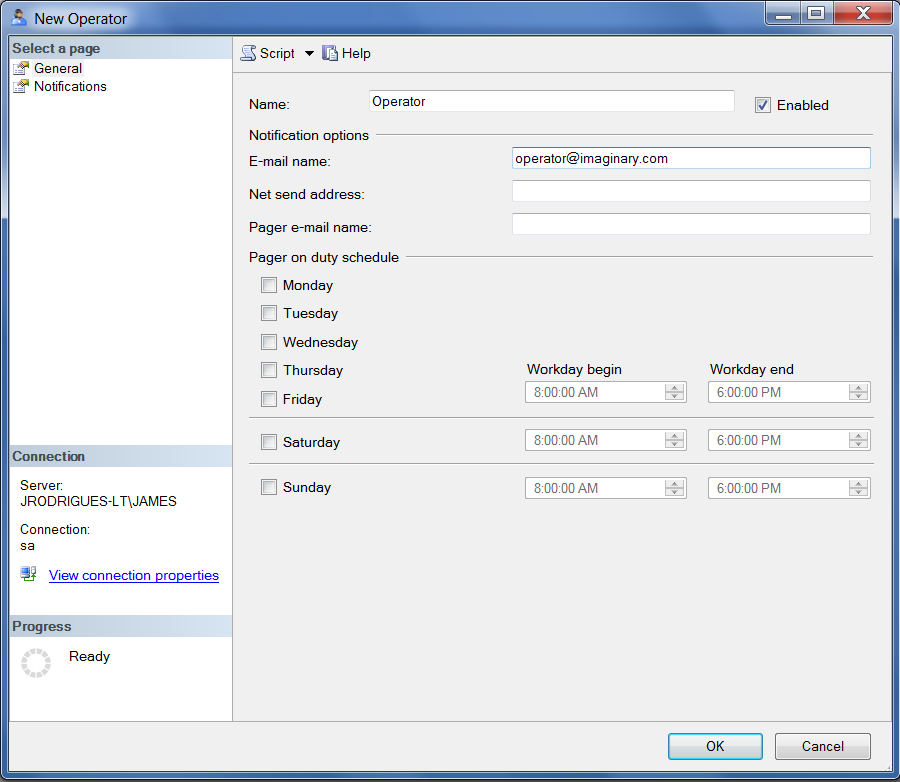This screenshot has height=782, width=900.
Task: Tick the Sunday pager schedule checkbox
Action: point(269,488)
